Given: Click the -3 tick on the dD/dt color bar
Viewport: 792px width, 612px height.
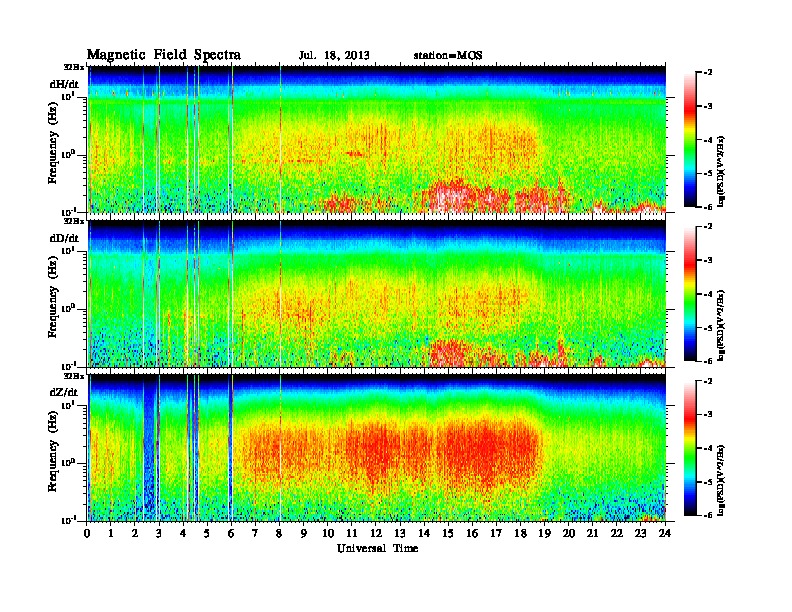Looking at the screenshot, I should point(708,260).
